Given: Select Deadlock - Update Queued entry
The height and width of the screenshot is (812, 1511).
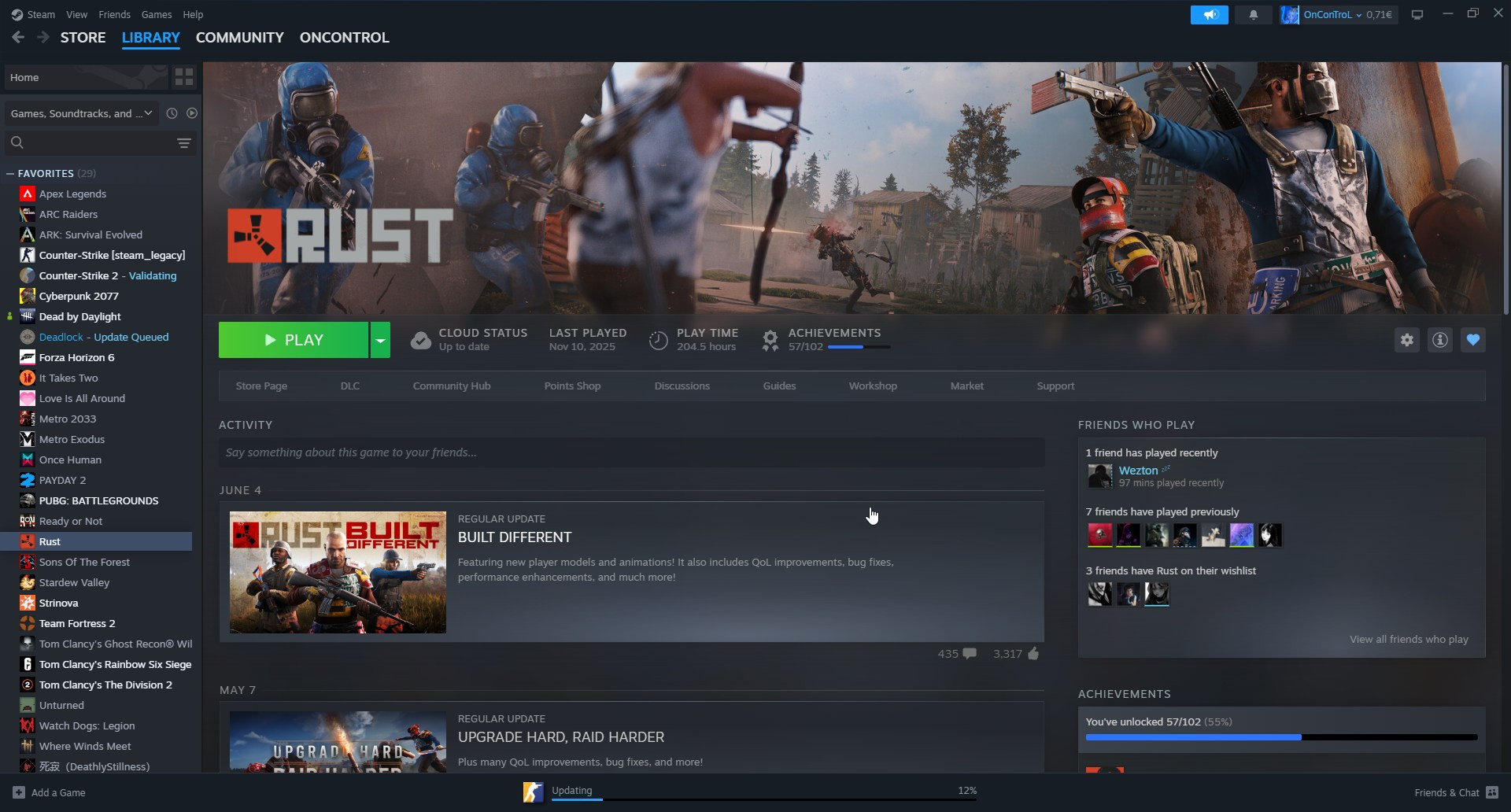Looking at the screenshot, I should (104, 337).
